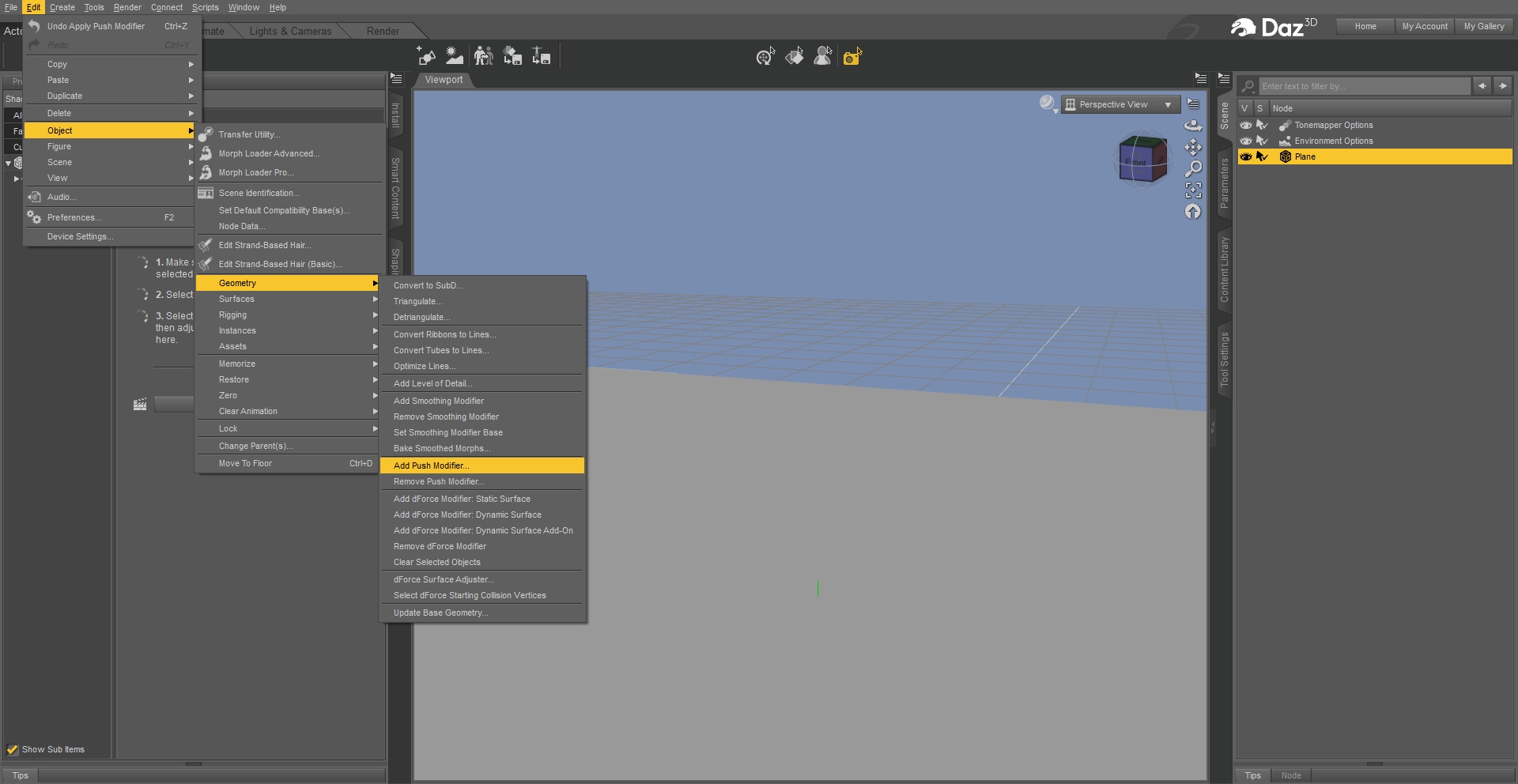Click the scene filter magnifier icon

[x=1248, y=86]
